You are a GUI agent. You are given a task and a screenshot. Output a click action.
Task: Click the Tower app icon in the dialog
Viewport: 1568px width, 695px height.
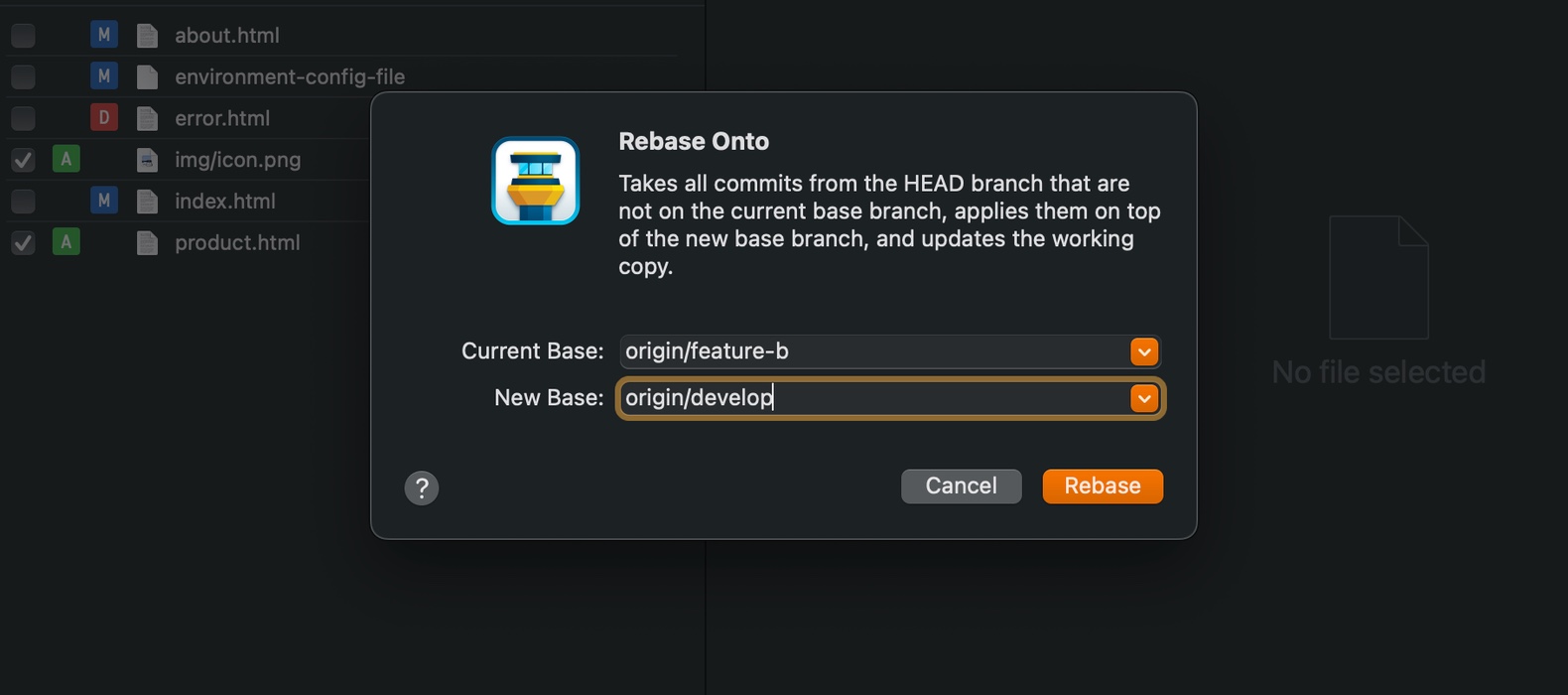point(535,181)
